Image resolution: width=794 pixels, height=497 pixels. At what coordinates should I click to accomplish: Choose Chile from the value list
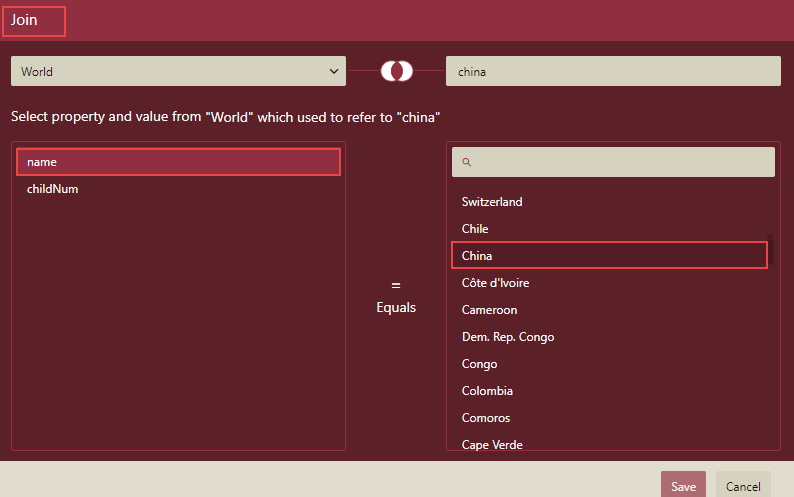tap(609, 228)
